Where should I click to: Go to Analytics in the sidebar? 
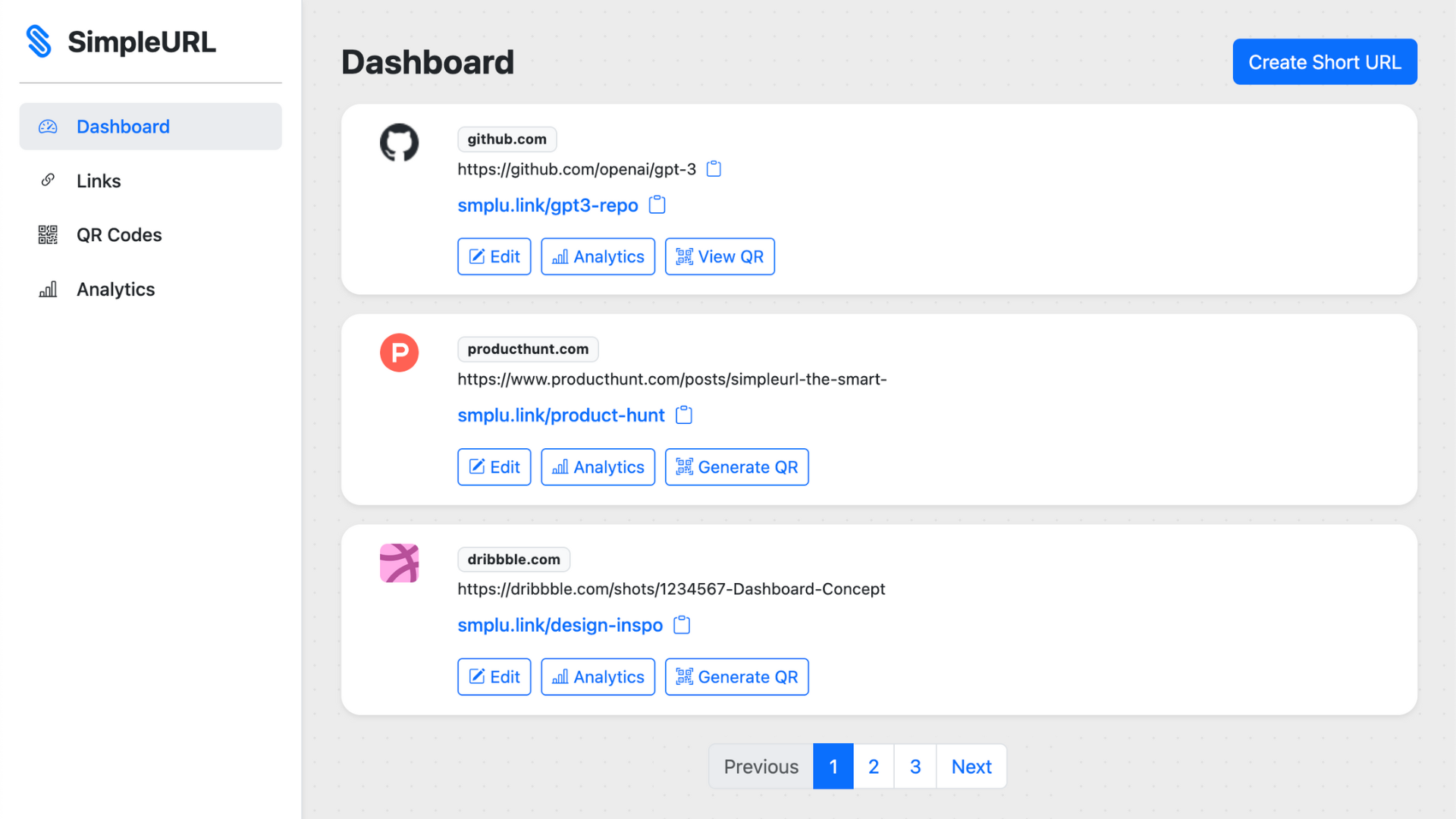[x=115, y=290]
